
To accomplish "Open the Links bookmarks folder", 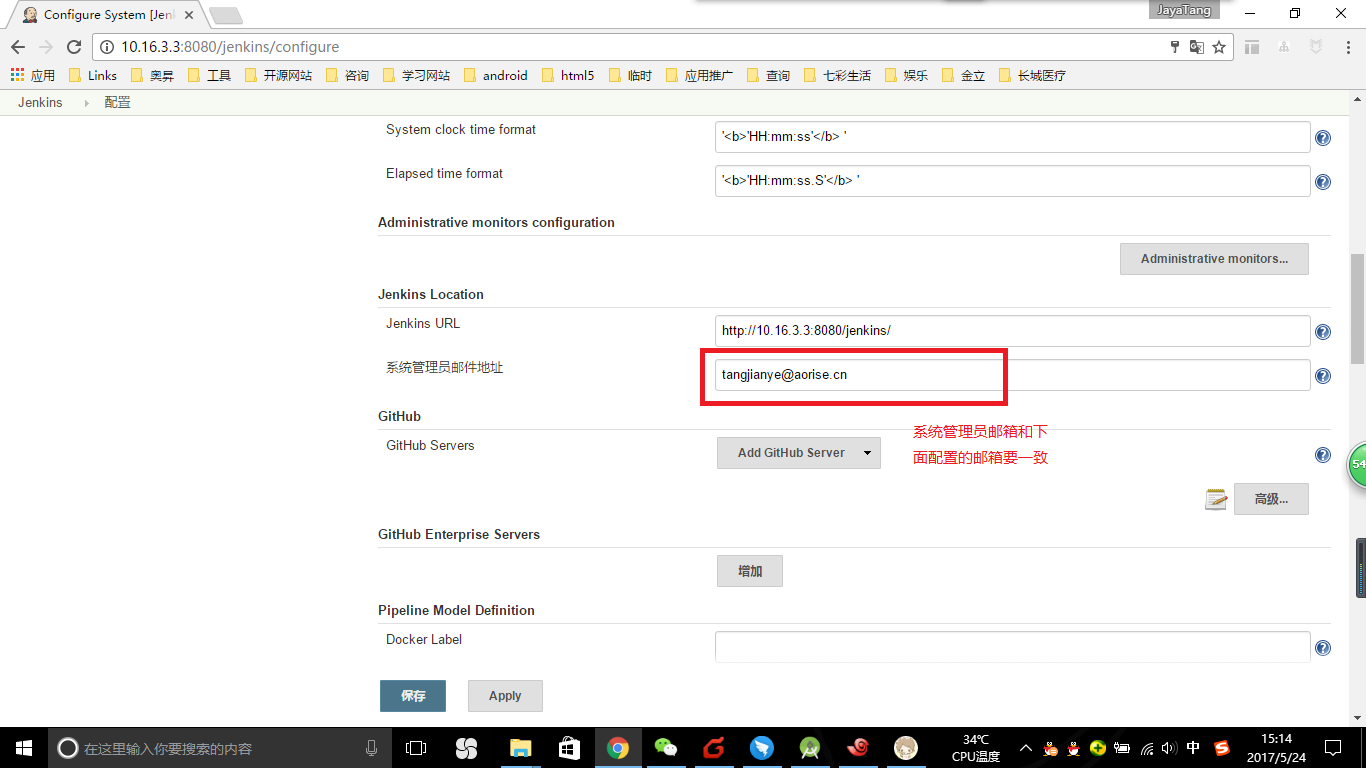I will [x=93, y=75].
